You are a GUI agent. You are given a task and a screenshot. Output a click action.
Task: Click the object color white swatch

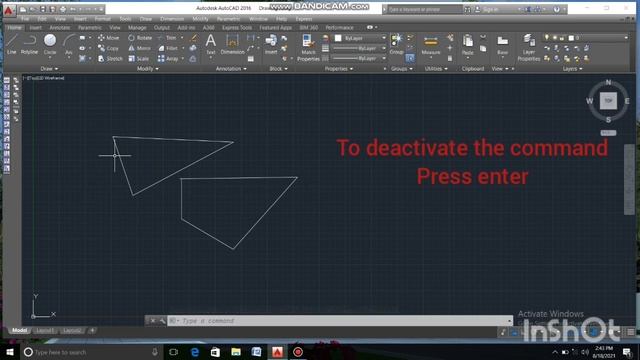338,38
